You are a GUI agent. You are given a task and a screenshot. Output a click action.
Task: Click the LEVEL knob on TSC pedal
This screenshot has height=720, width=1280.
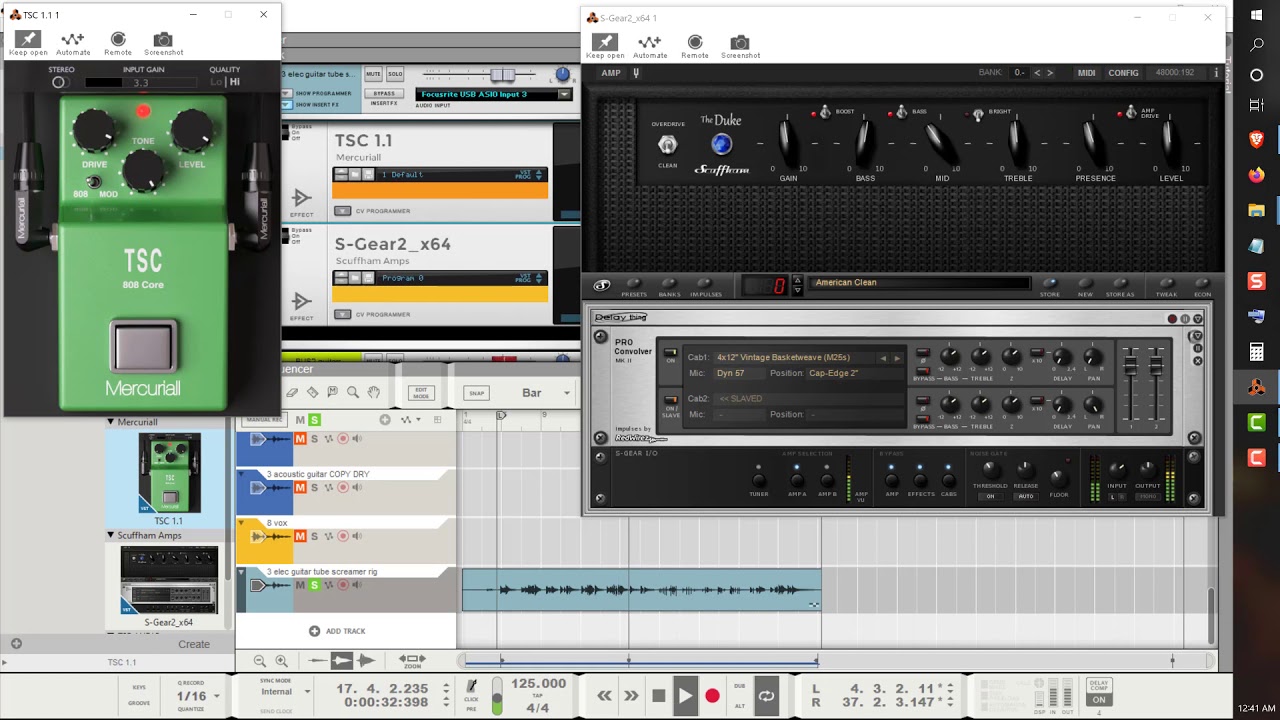click(x=191, y=130)
